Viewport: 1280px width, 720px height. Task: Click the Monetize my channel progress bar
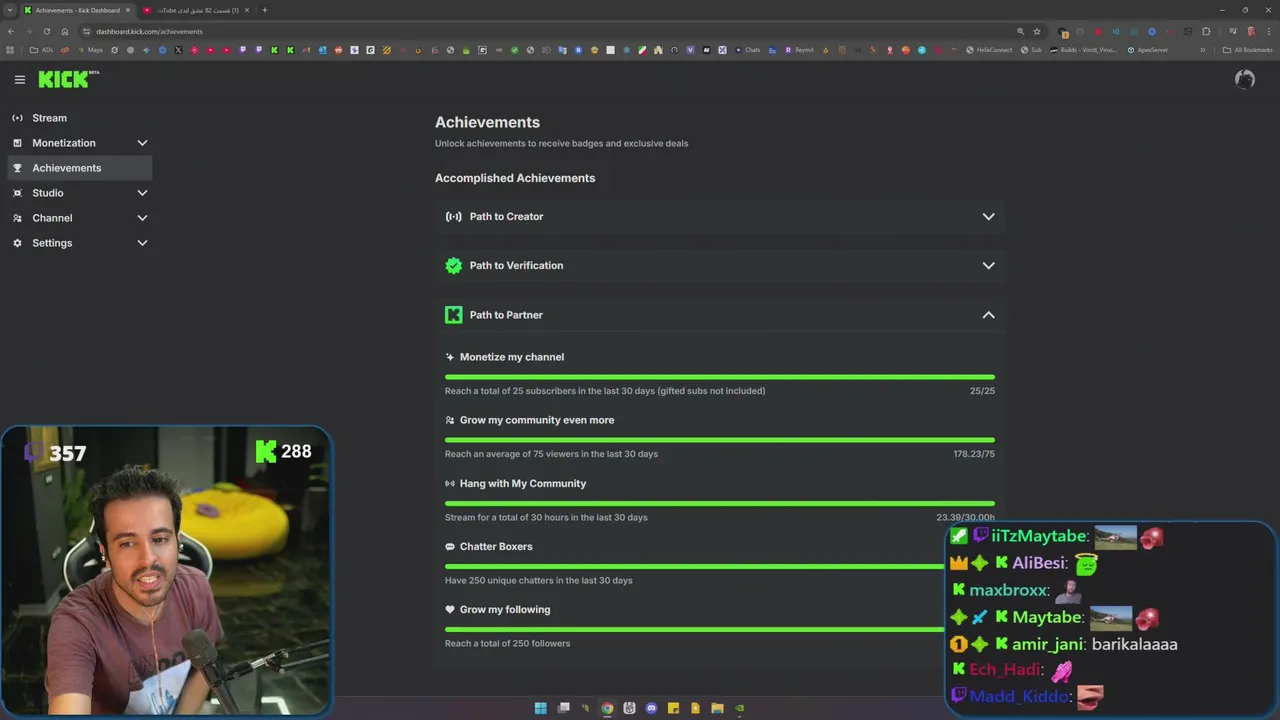point(720,377)
